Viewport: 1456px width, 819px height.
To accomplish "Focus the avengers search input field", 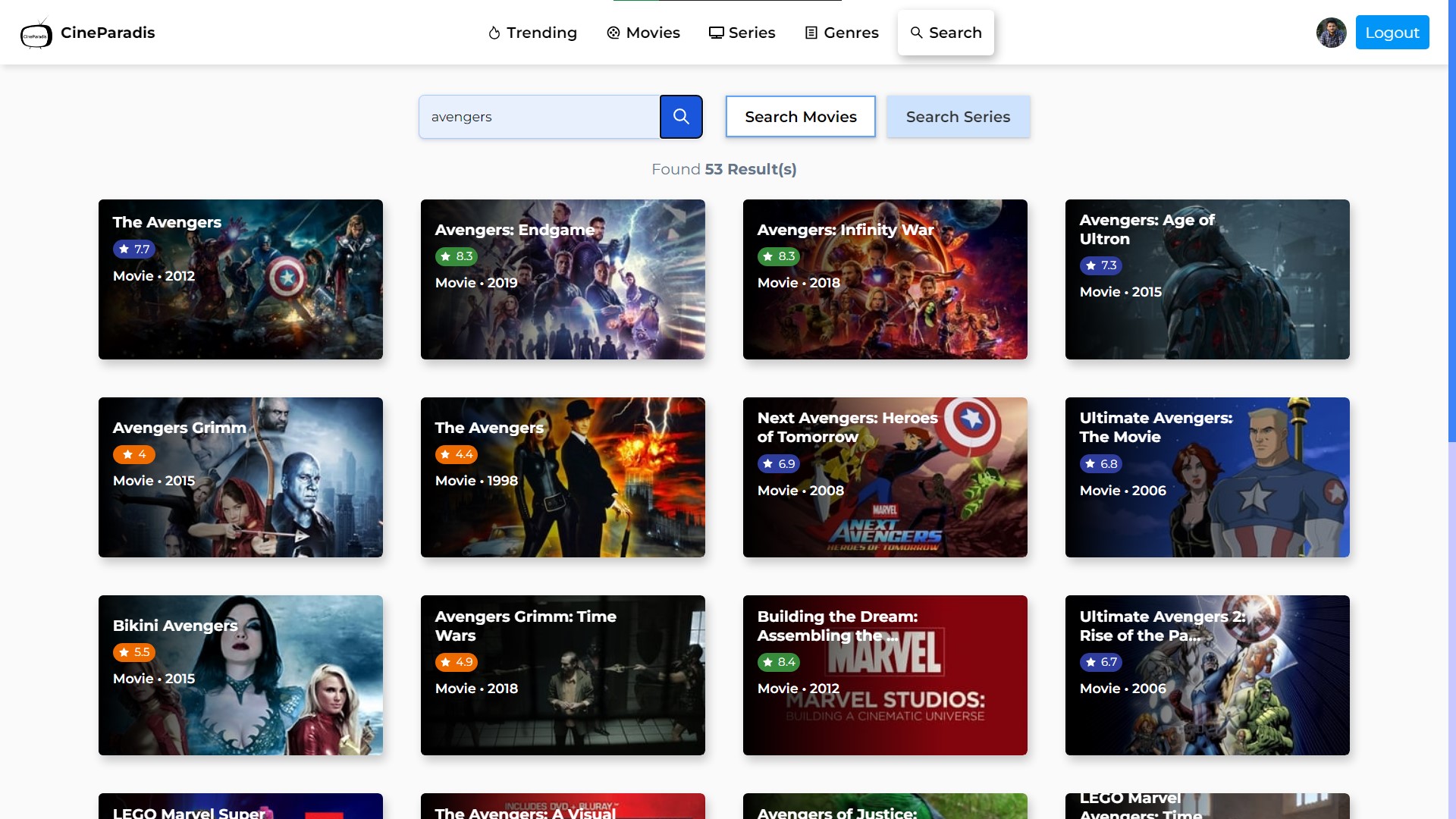I will pyautogui.click(x=539, y=117).
